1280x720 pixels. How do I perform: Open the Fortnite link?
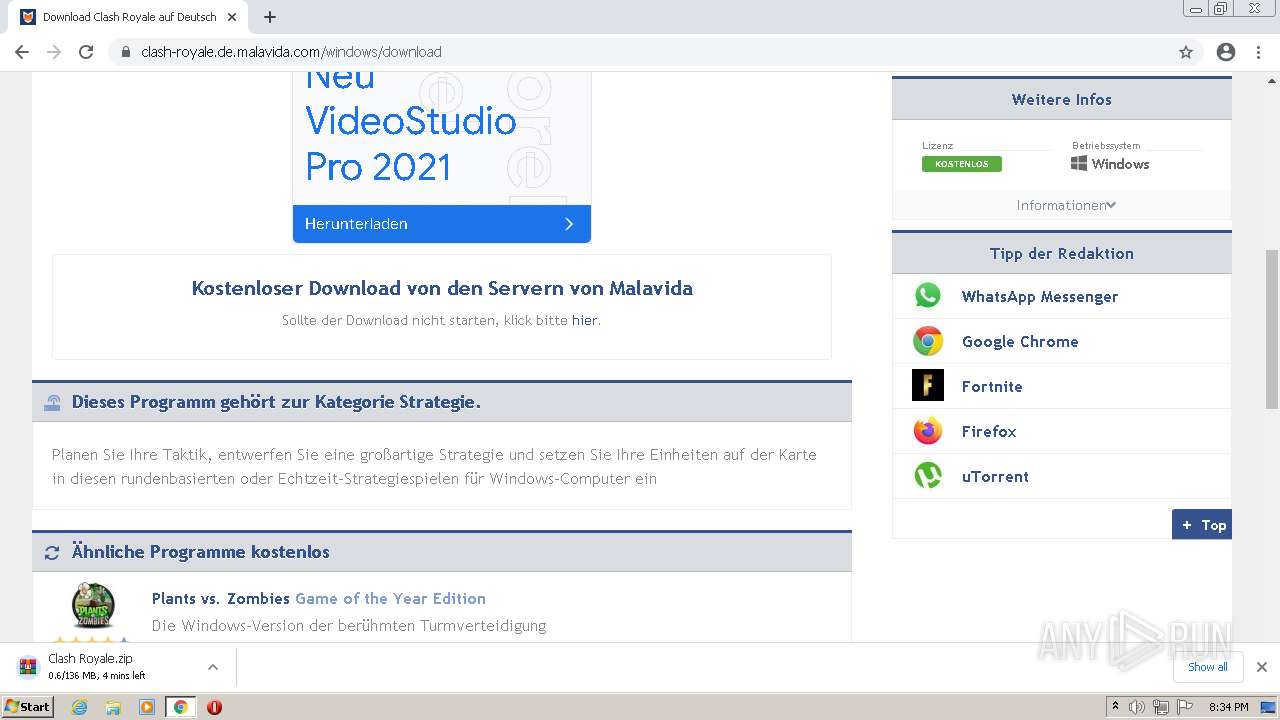coord(992,386)
